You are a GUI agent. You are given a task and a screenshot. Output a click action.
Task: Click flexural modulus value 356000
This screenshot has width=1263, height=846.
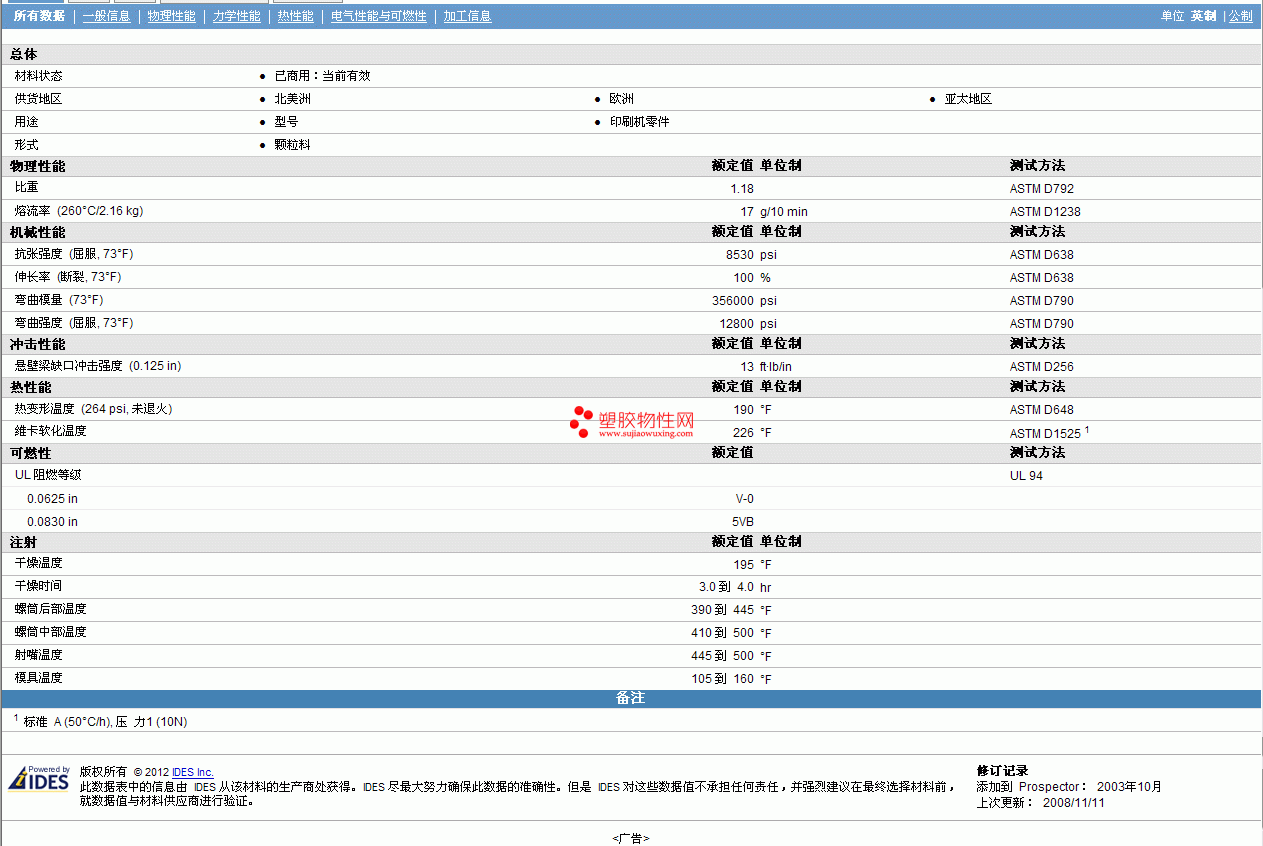(x=734, y=300)
